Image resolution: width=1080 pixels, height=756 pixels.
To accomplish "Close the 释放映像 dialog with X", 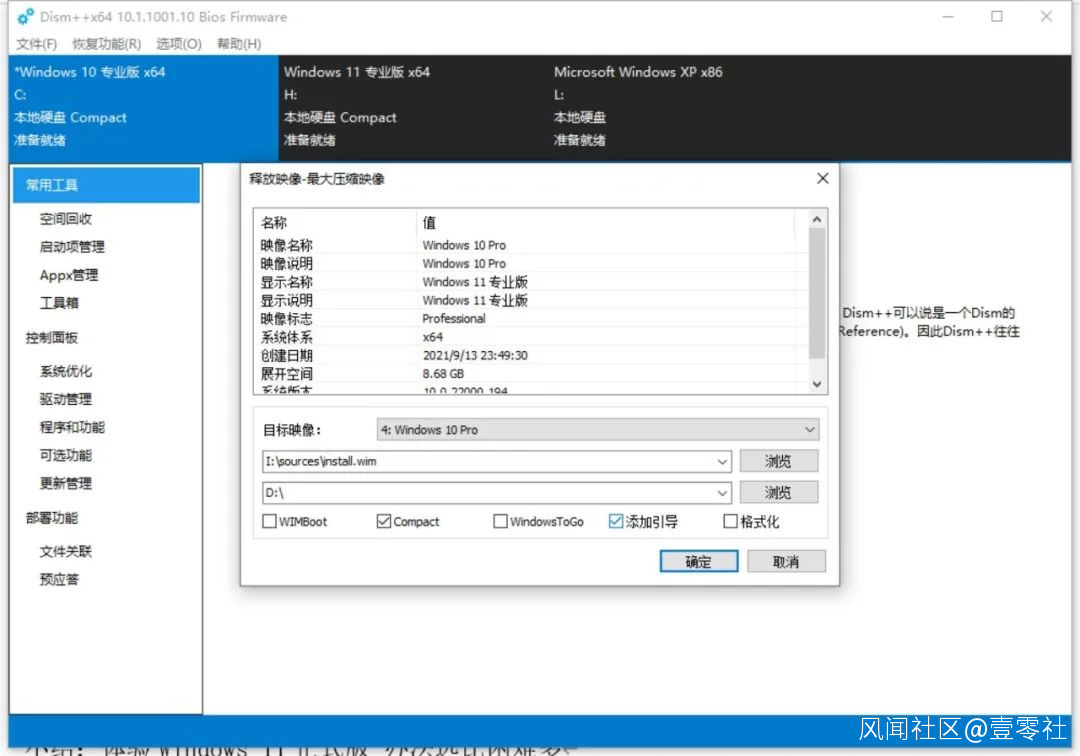I will click(822, 178).
